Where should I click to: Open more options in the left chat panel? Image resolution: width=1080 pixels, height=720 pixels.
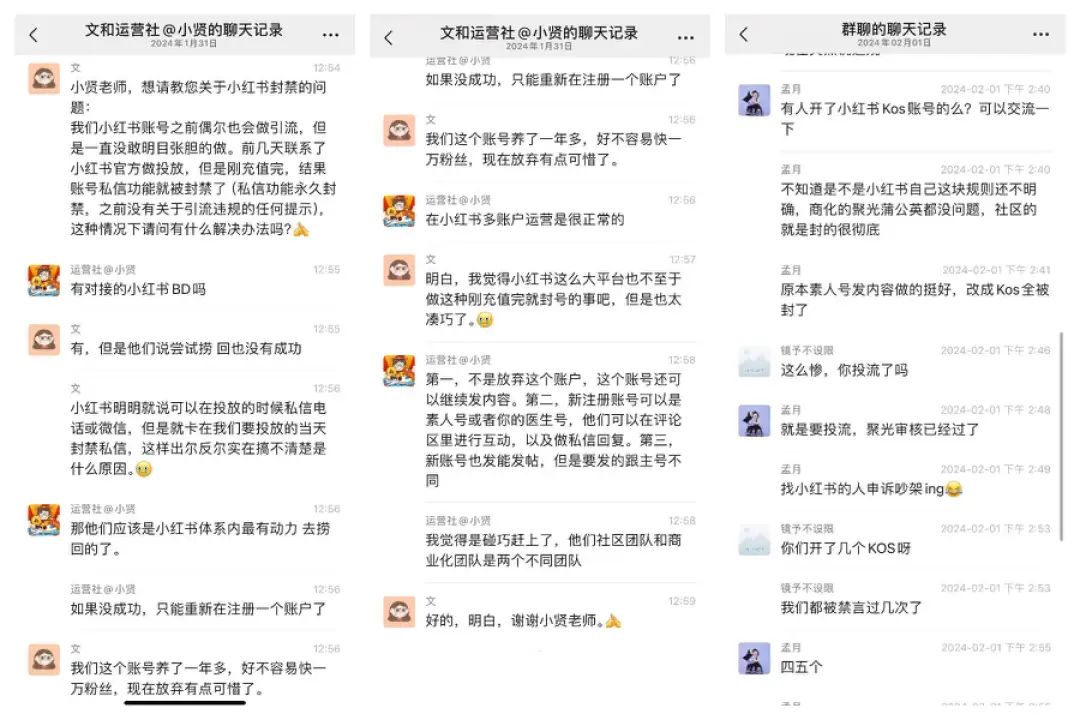tap(331, 34)
